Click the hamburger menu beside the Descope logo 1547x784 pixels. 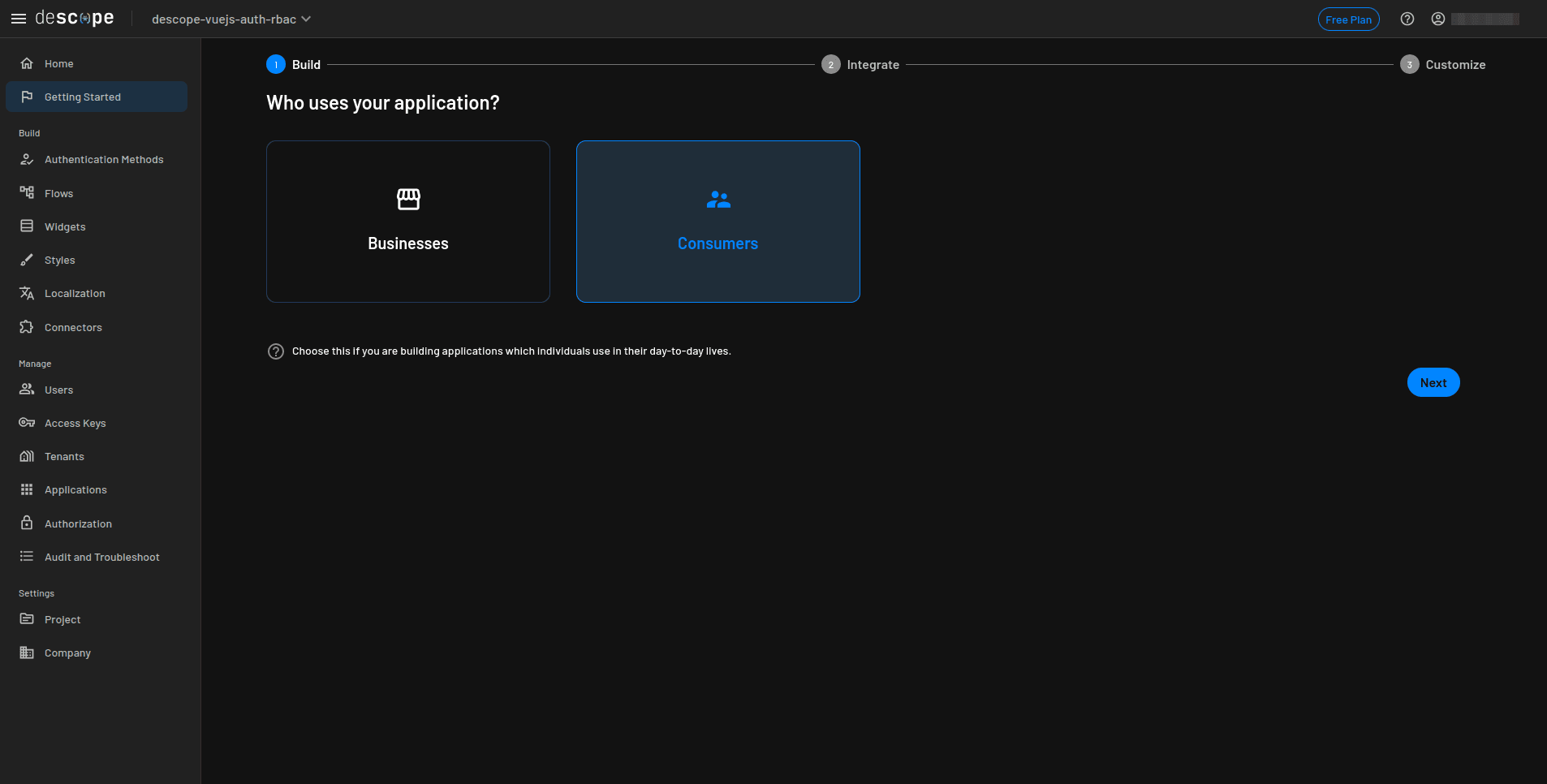point(18,18)
